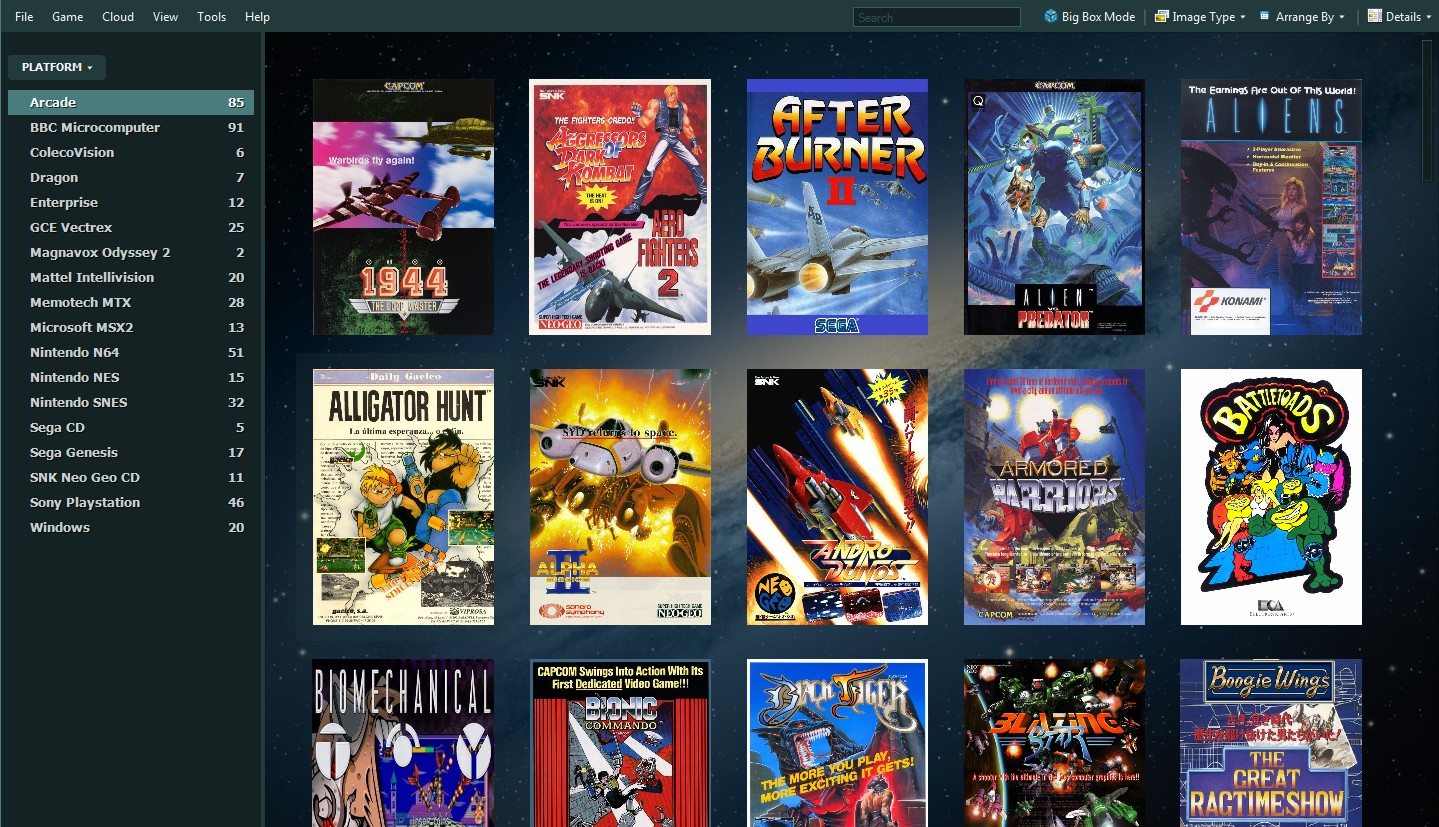Select the Nintendo N64 platform
This screenshot has height=827, width=1439.
[131, 352]
